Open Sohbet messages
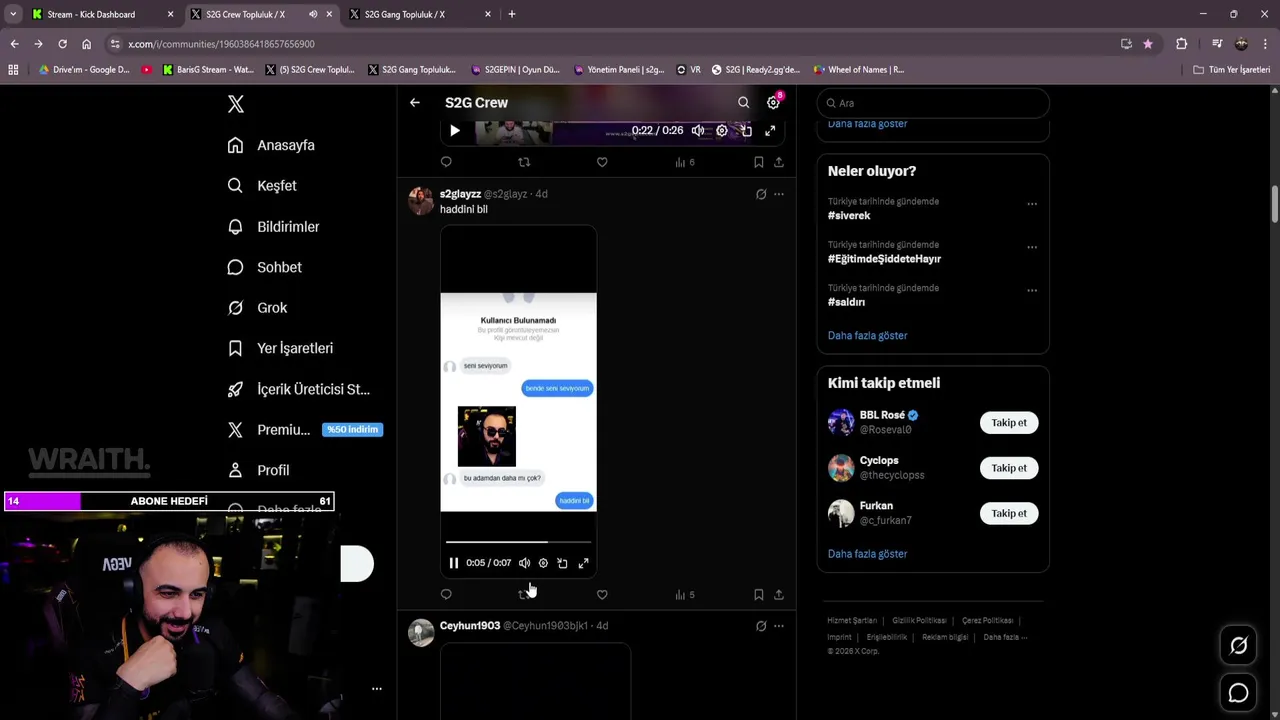Image resolution: width=1280 pixels, height=720 pixels. pyautogui.click(x=264, y=267)
